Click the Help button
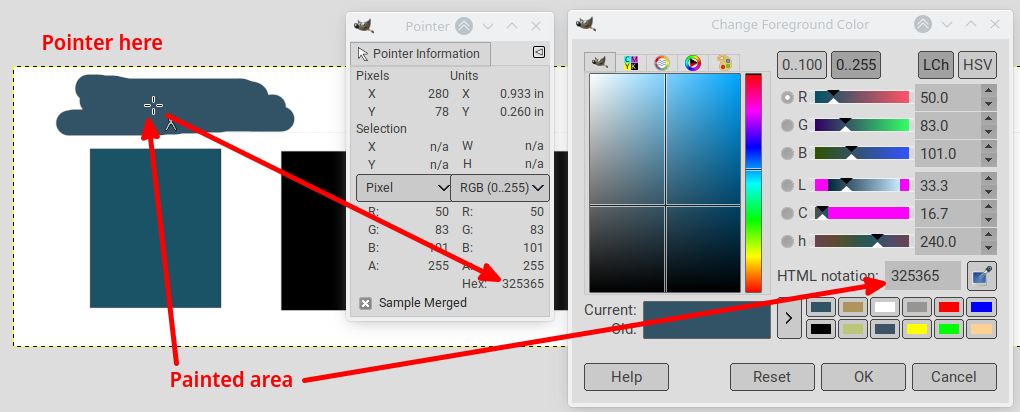The width and height of the screenshot is (1020, 412). 626,377
